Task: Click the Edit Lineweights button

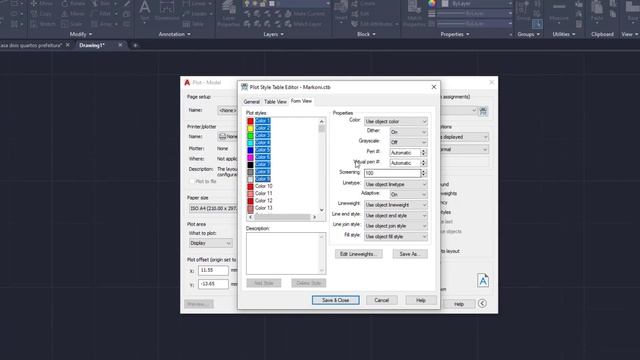Action: coord(359,254)
